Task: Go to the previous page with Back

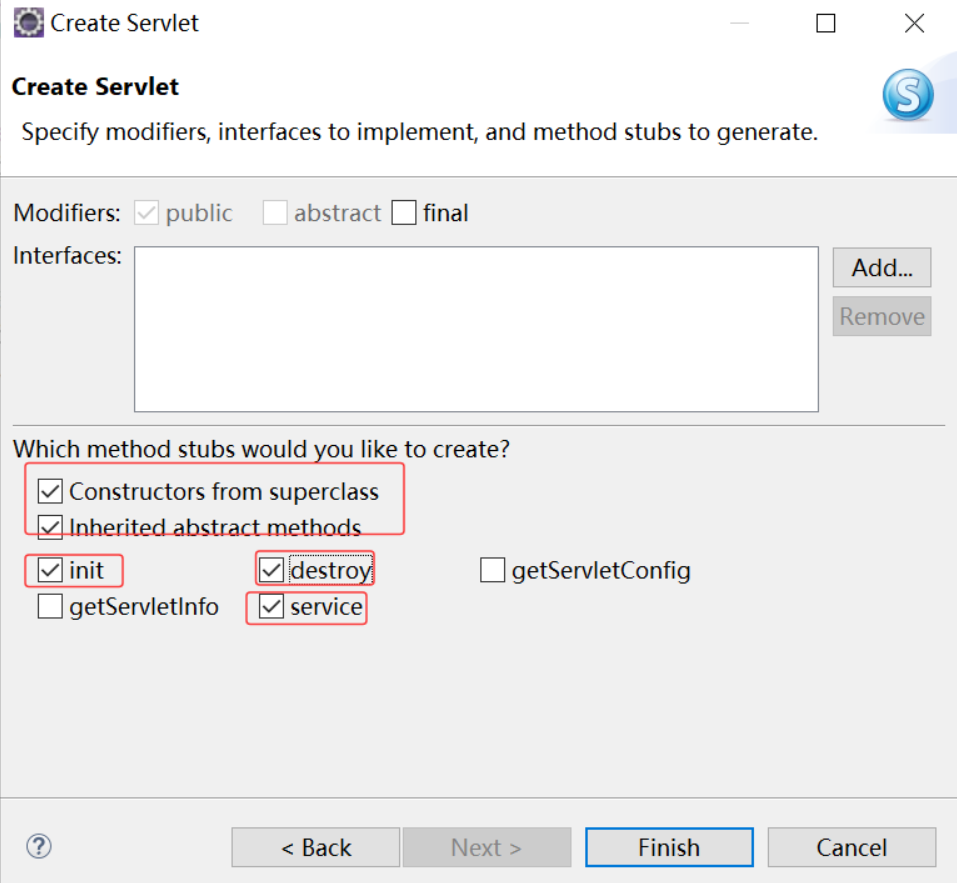Action: coord(316,847)
